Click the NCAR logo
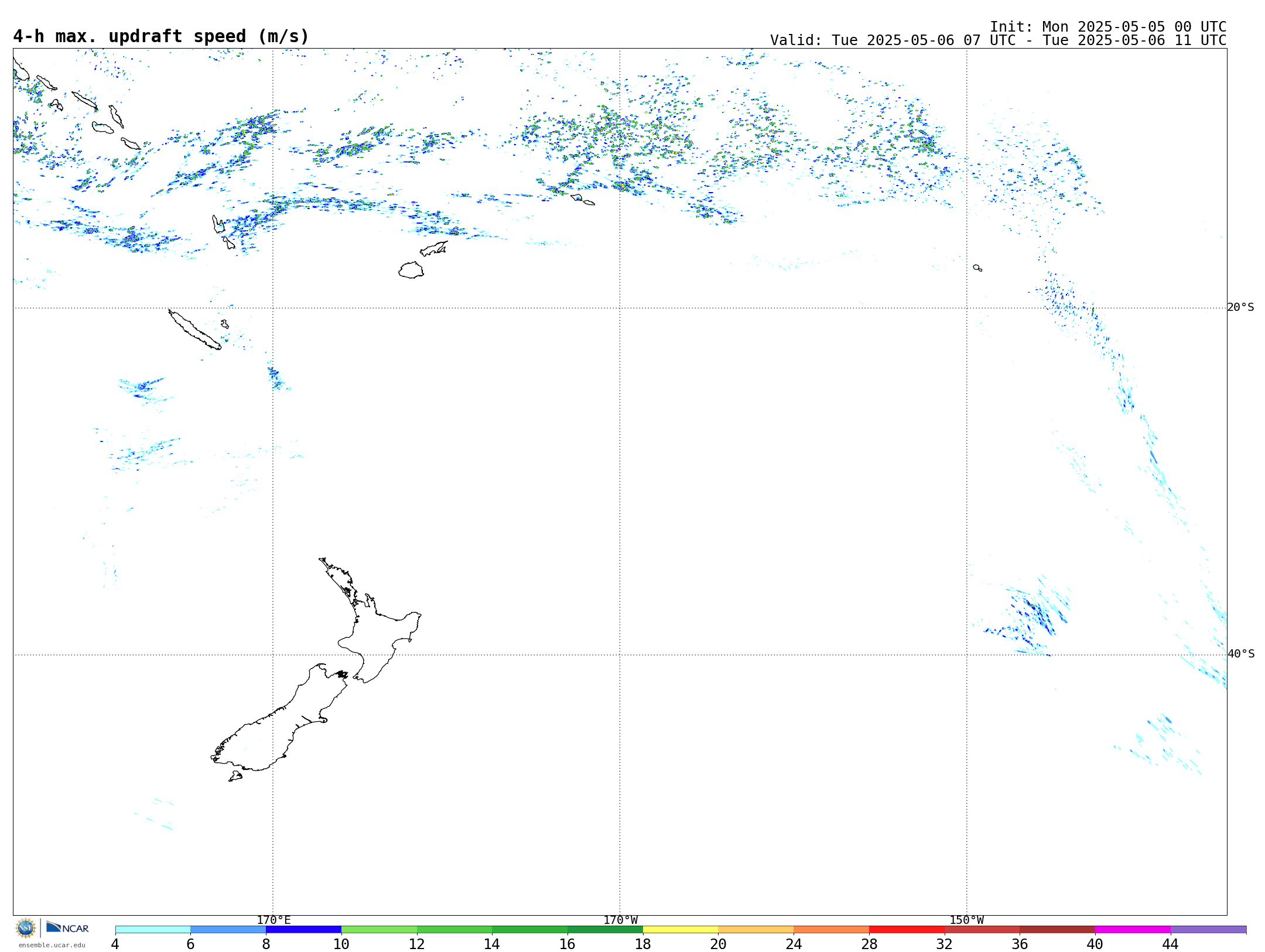 pyautogui.click(x=67, y=927)
